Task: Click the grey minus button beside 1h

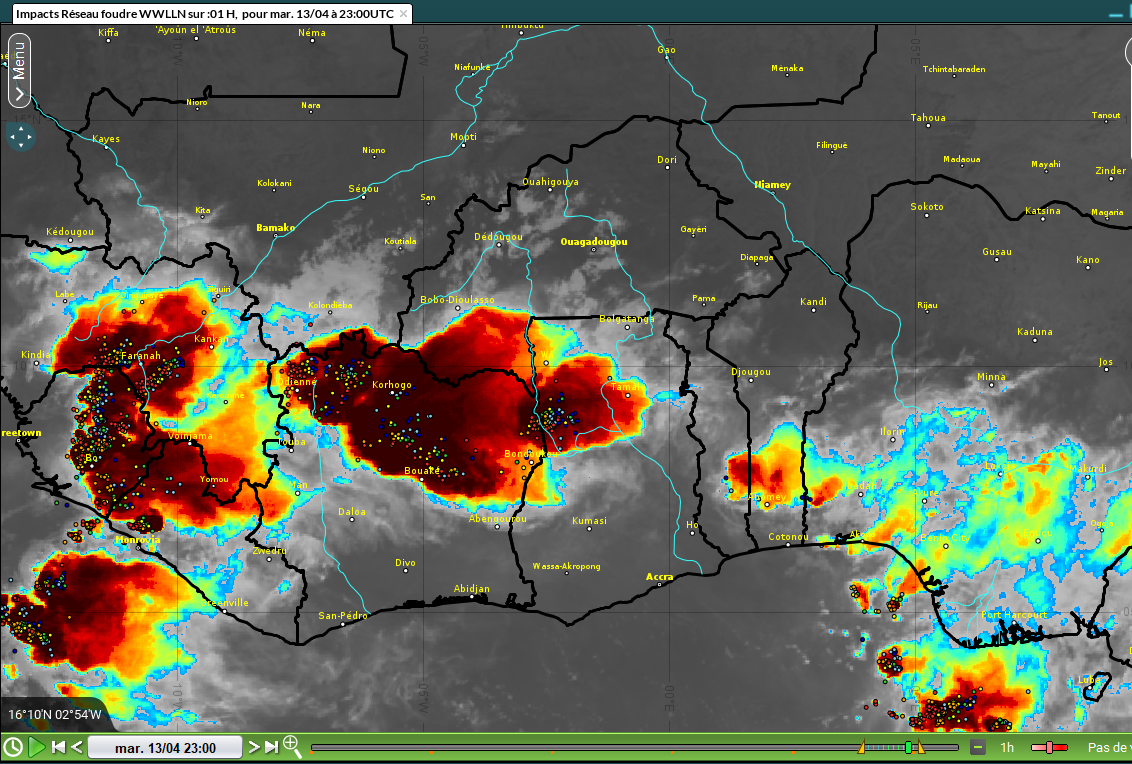Action: 978,747
